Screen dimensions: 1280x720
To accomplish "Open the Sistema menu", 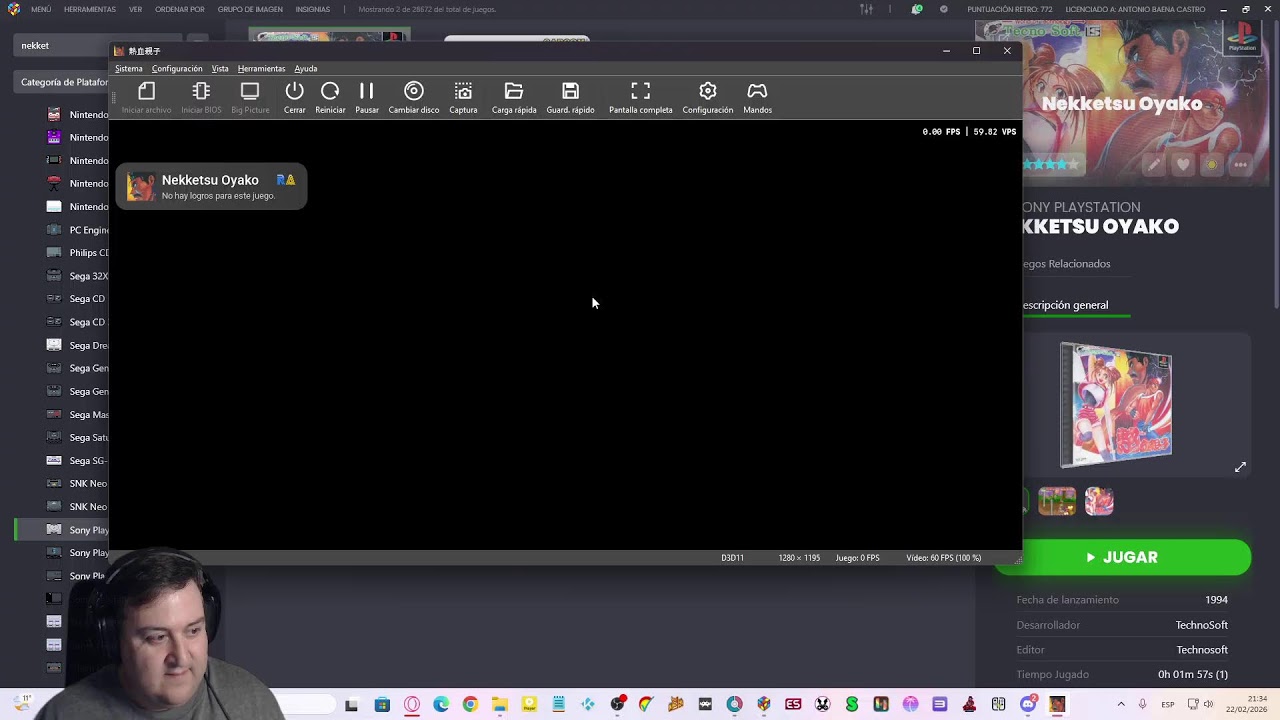I will pyautogui.click(x=129, y=69).
